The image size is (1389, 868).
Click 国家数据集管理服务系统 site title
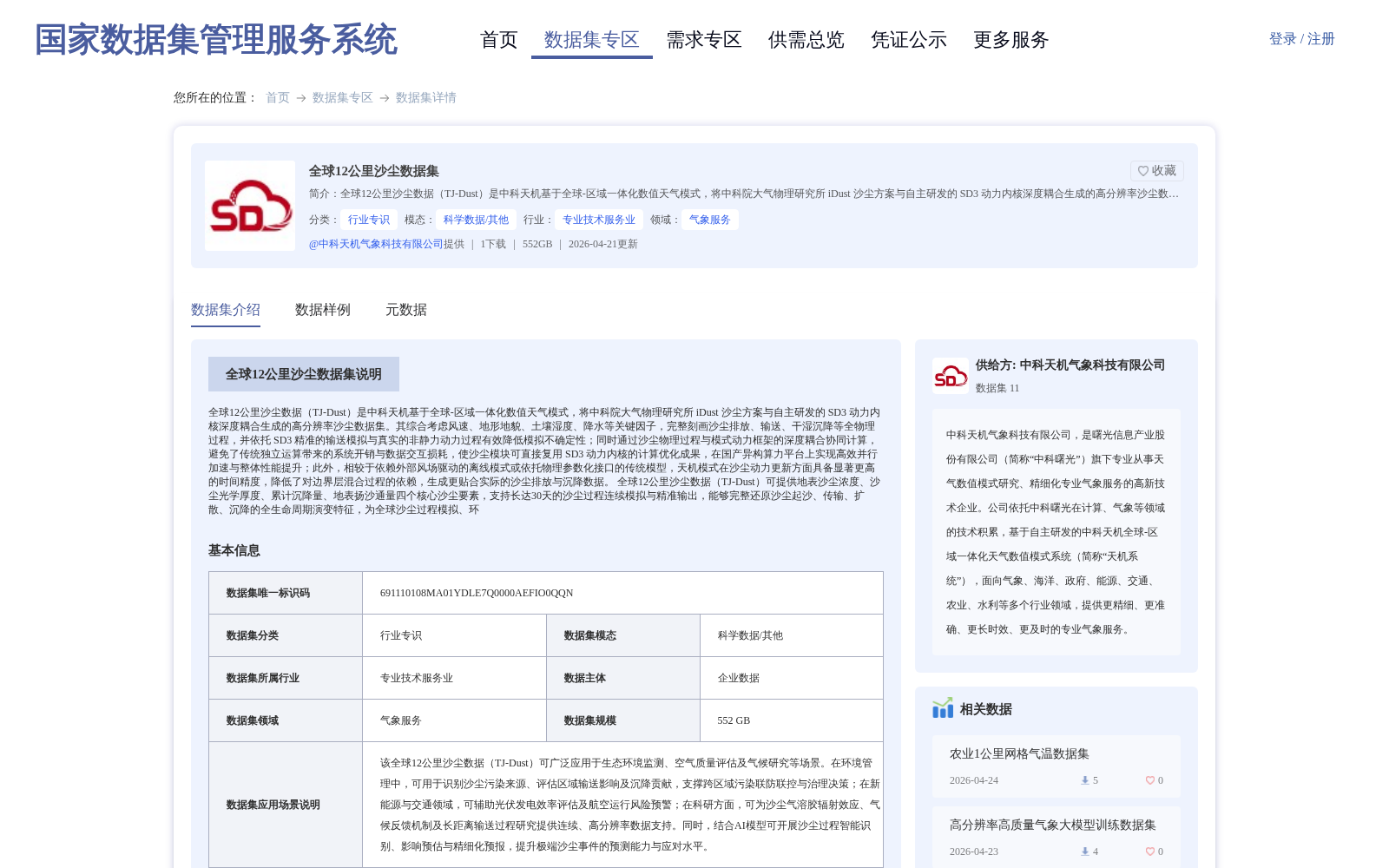click(x=216, y=40)
